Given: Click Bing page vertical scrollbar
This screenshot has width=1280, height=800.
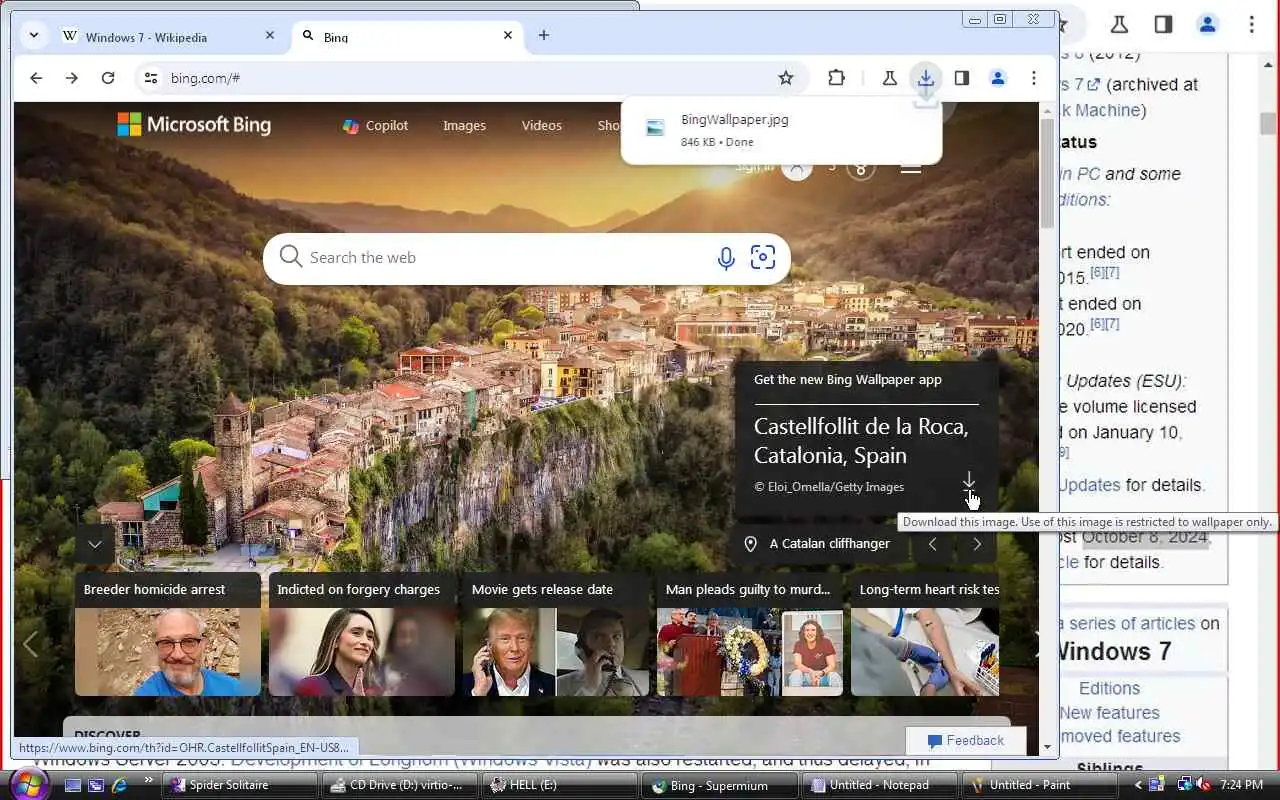Looking at the screenshot, I should (1047, 173).
